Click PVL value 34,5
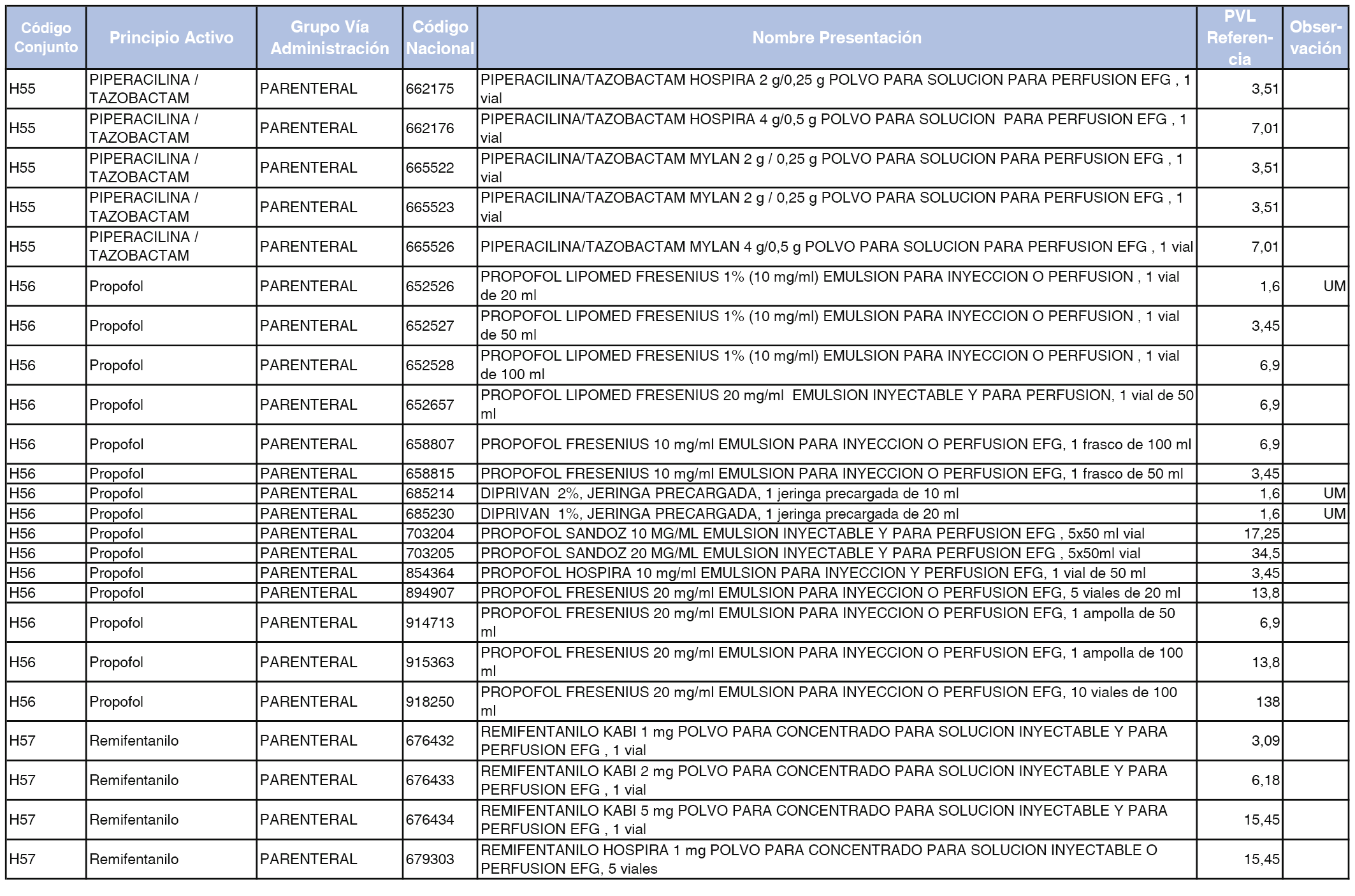The image size is (1355, 896). [1266, 553]
